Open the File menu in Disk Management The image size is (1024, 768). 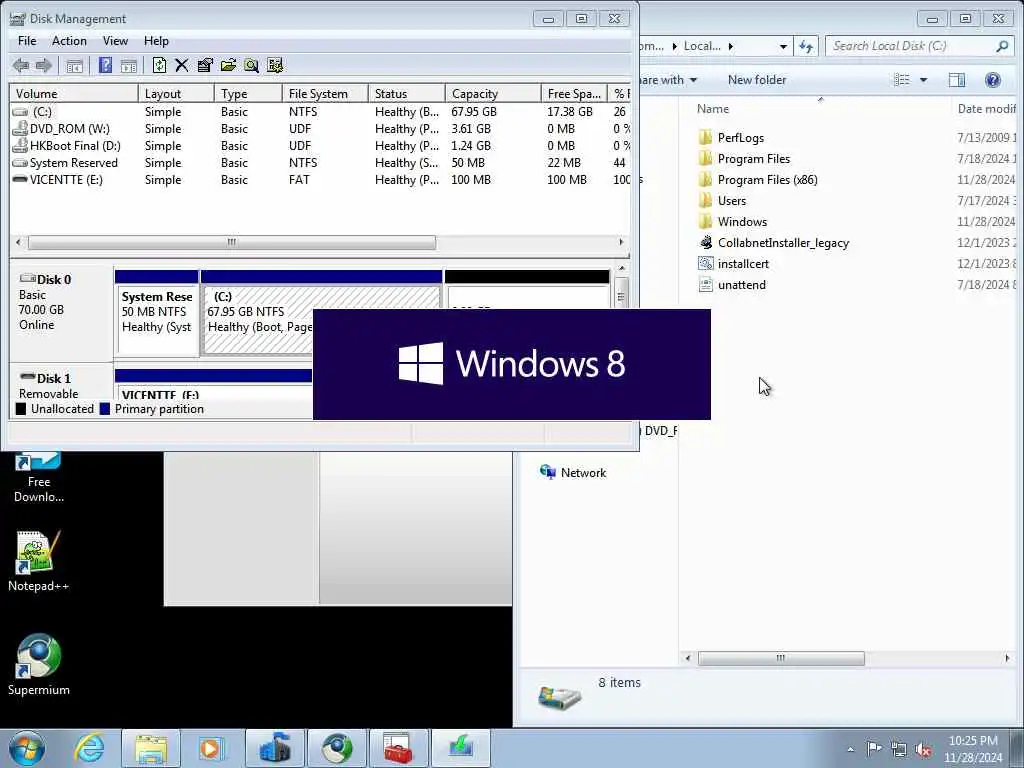[x=27, y=40]
